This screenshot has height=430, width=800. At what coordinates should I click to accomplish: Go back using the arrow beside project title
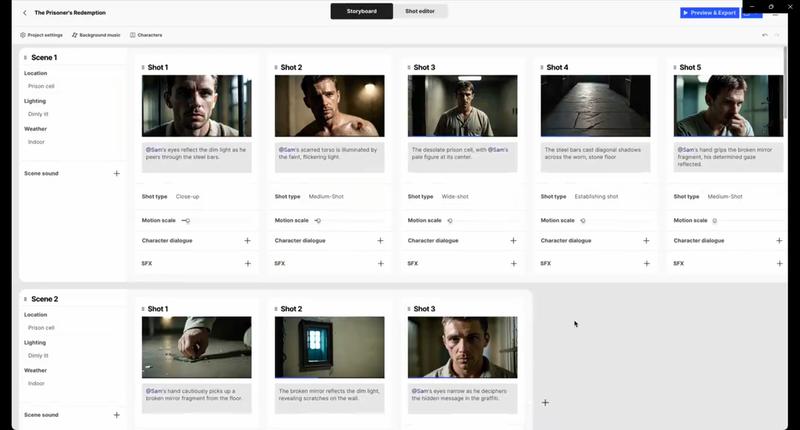point(24,13)
